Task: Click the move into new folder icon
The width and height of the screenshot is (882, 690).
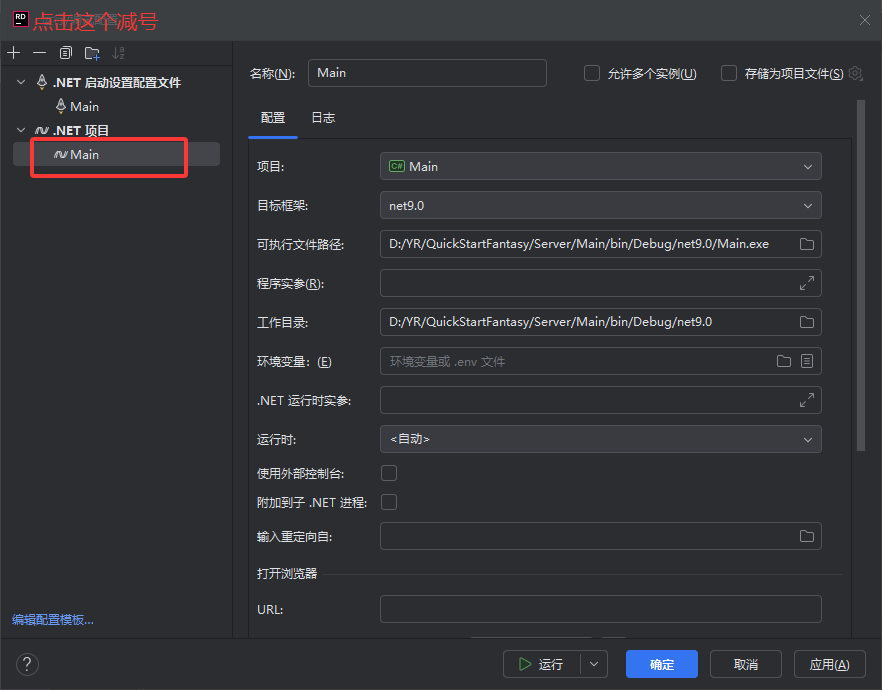Action: point(92,53)
